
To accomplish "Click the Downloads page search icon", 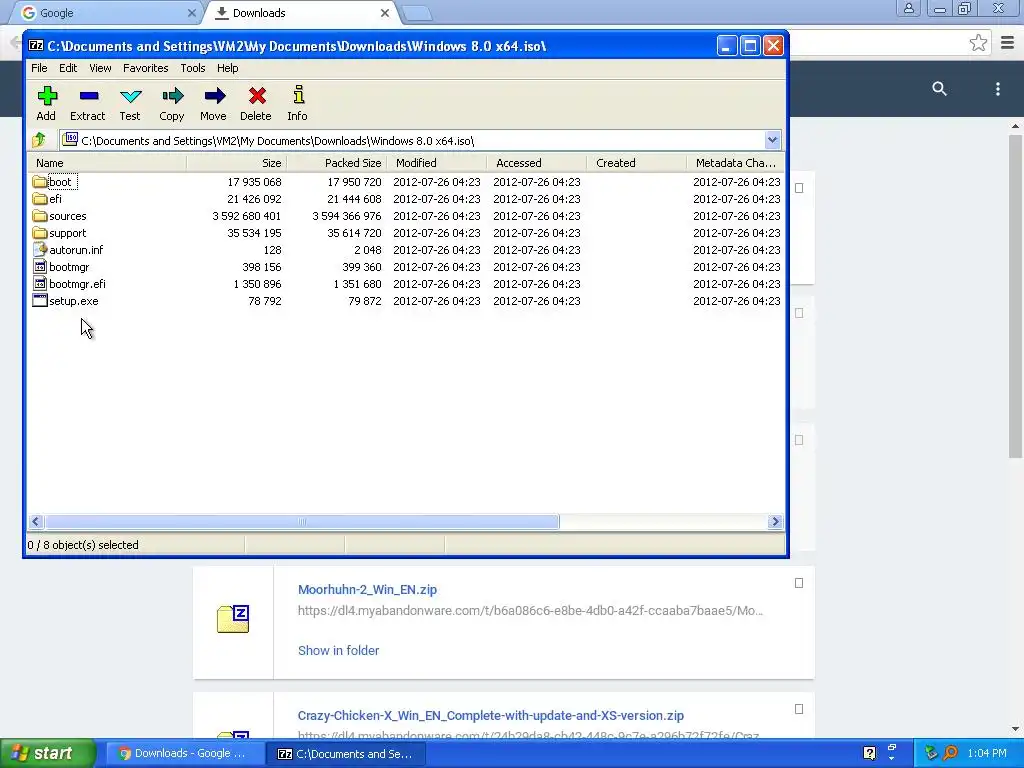I will point(939,89).
